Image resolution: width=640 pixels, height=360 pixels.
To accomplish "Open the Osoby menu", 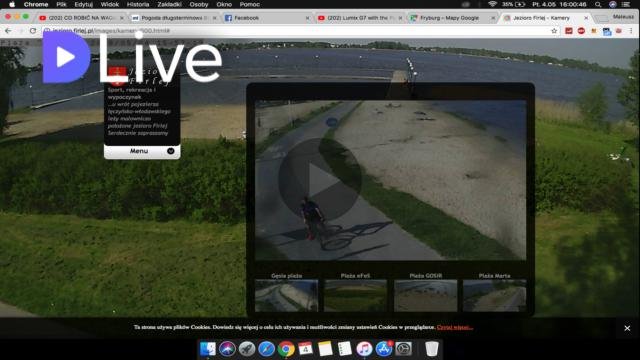I will click(199, 4).
